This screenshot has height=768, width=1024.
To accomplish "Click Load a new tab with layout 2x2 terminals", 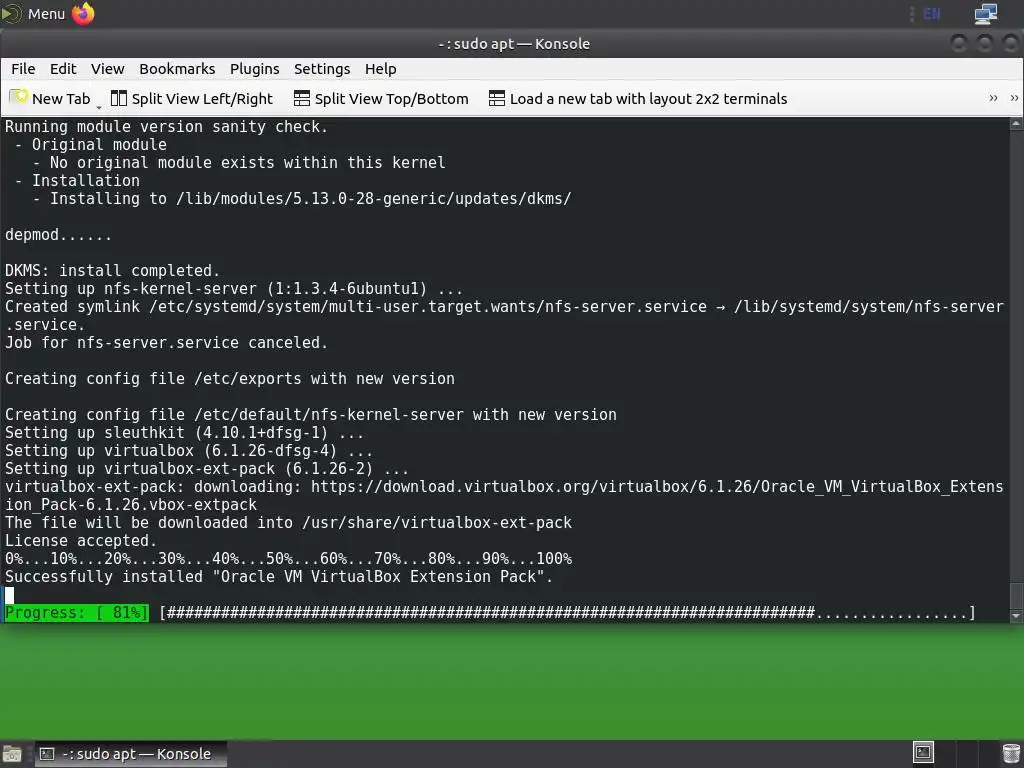I will tap(648, 99).
